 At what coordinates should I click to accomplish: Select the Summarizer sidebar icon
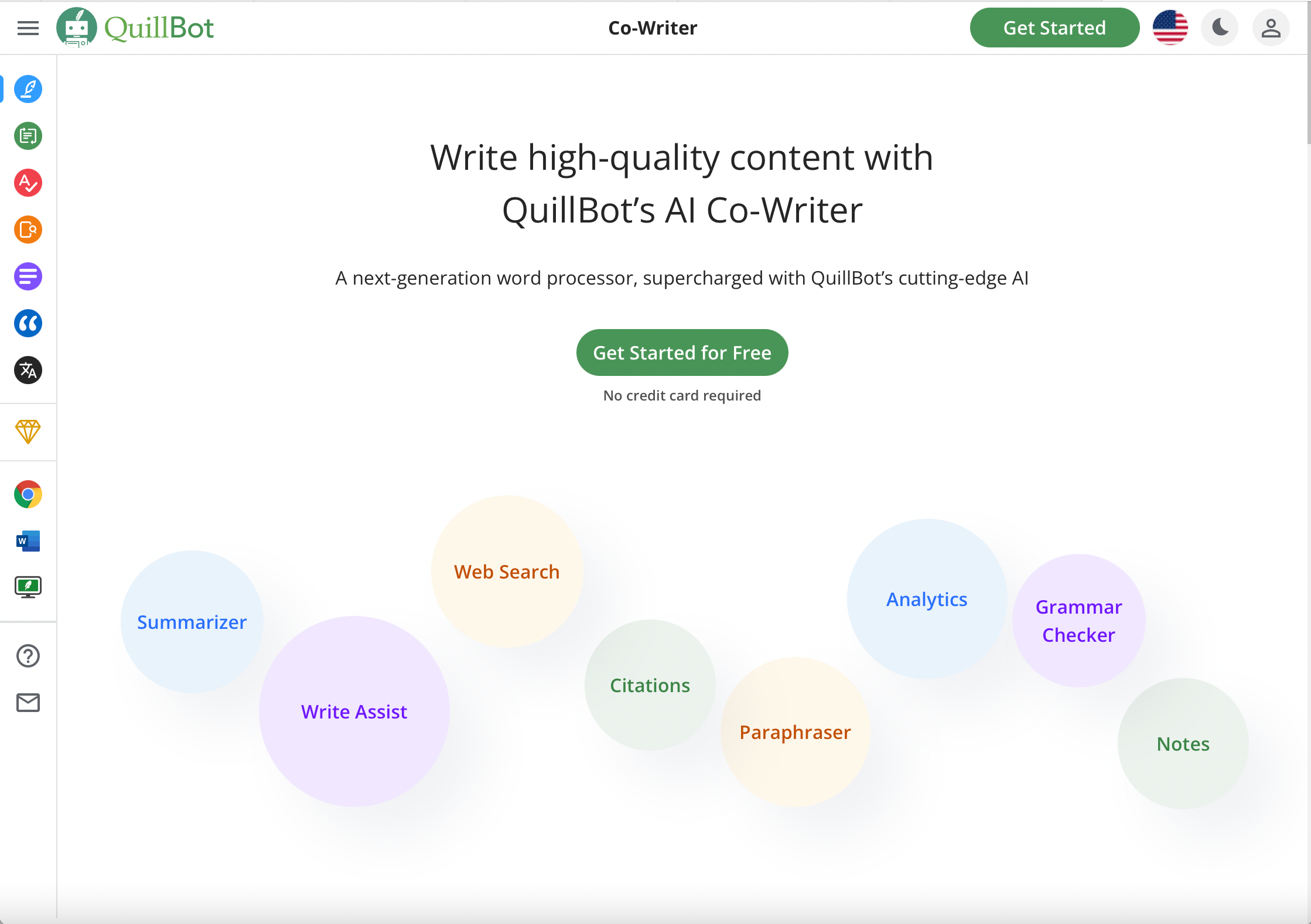point(27,277)
